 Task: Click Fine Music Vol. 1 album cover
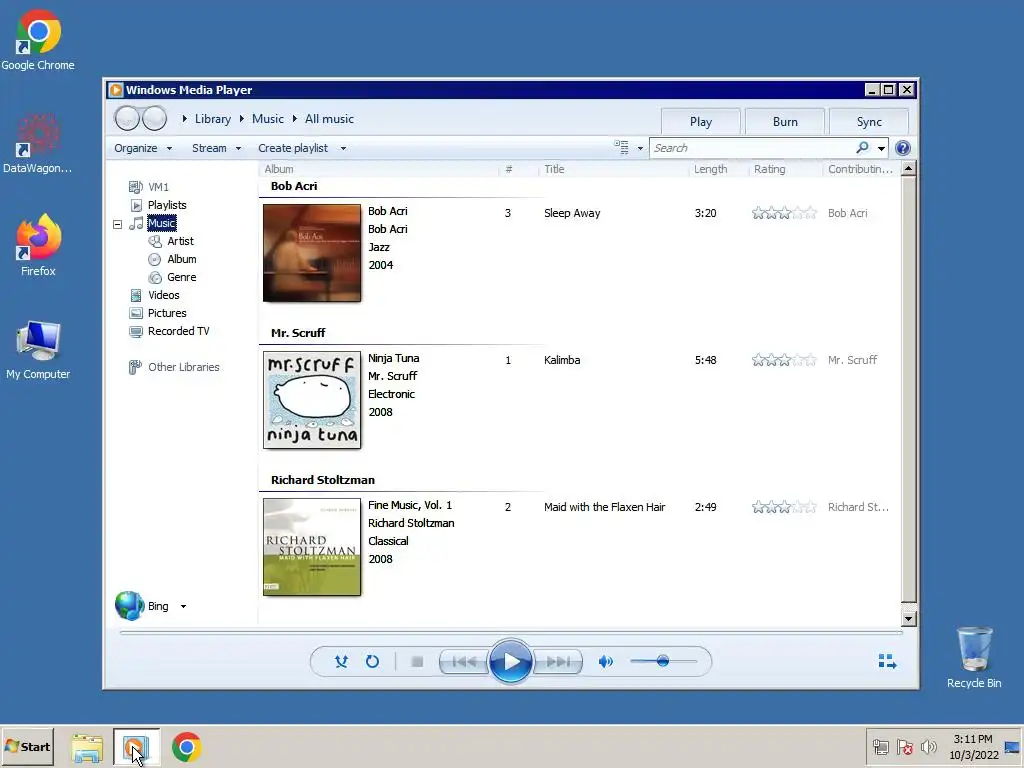(x=312, y=547)
